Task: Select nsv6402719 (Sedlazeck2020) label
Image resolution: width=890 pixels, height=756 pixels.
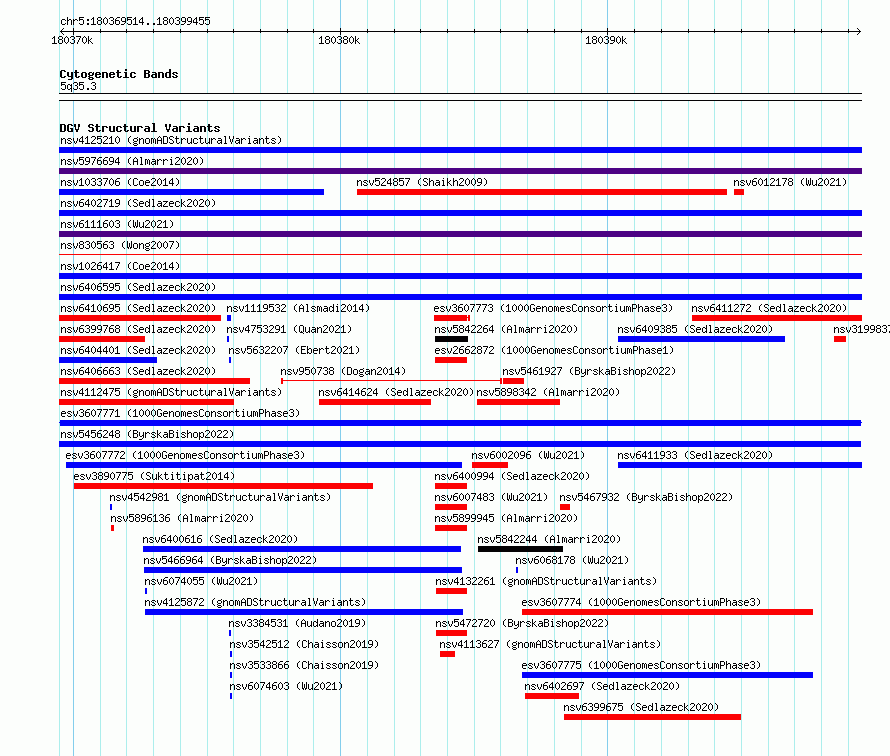Action: tap(138, 203)
